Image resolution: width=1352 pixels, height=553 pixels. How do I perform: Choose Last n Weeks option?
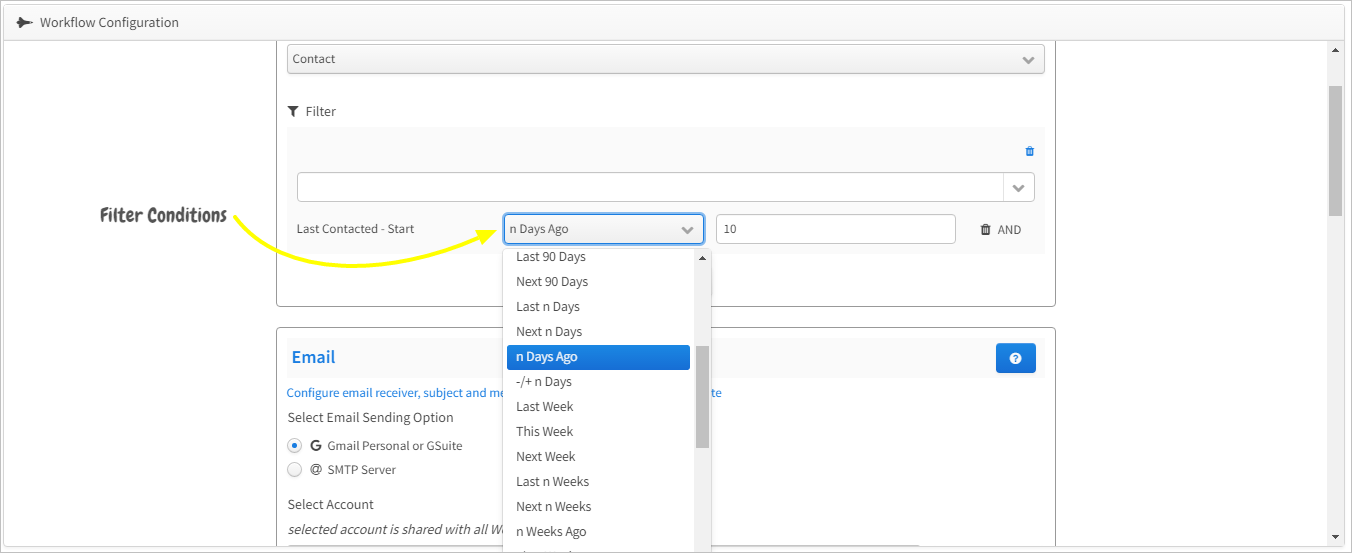click(598, 482)
